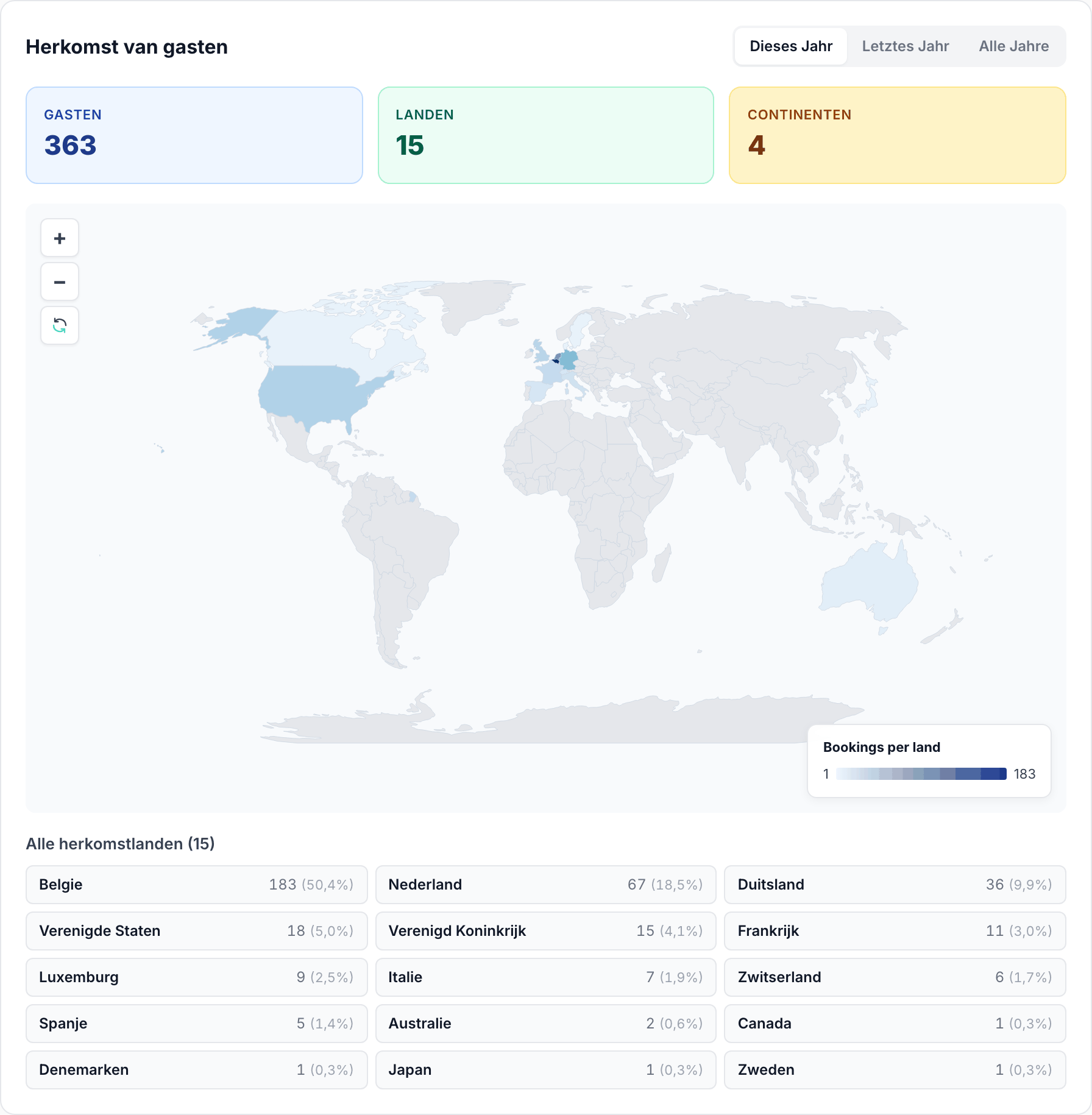Image resolution: width=1092 pixels, height=1115 pixels.
Task: Reset the map view with refresh icon
Action: 60,326
